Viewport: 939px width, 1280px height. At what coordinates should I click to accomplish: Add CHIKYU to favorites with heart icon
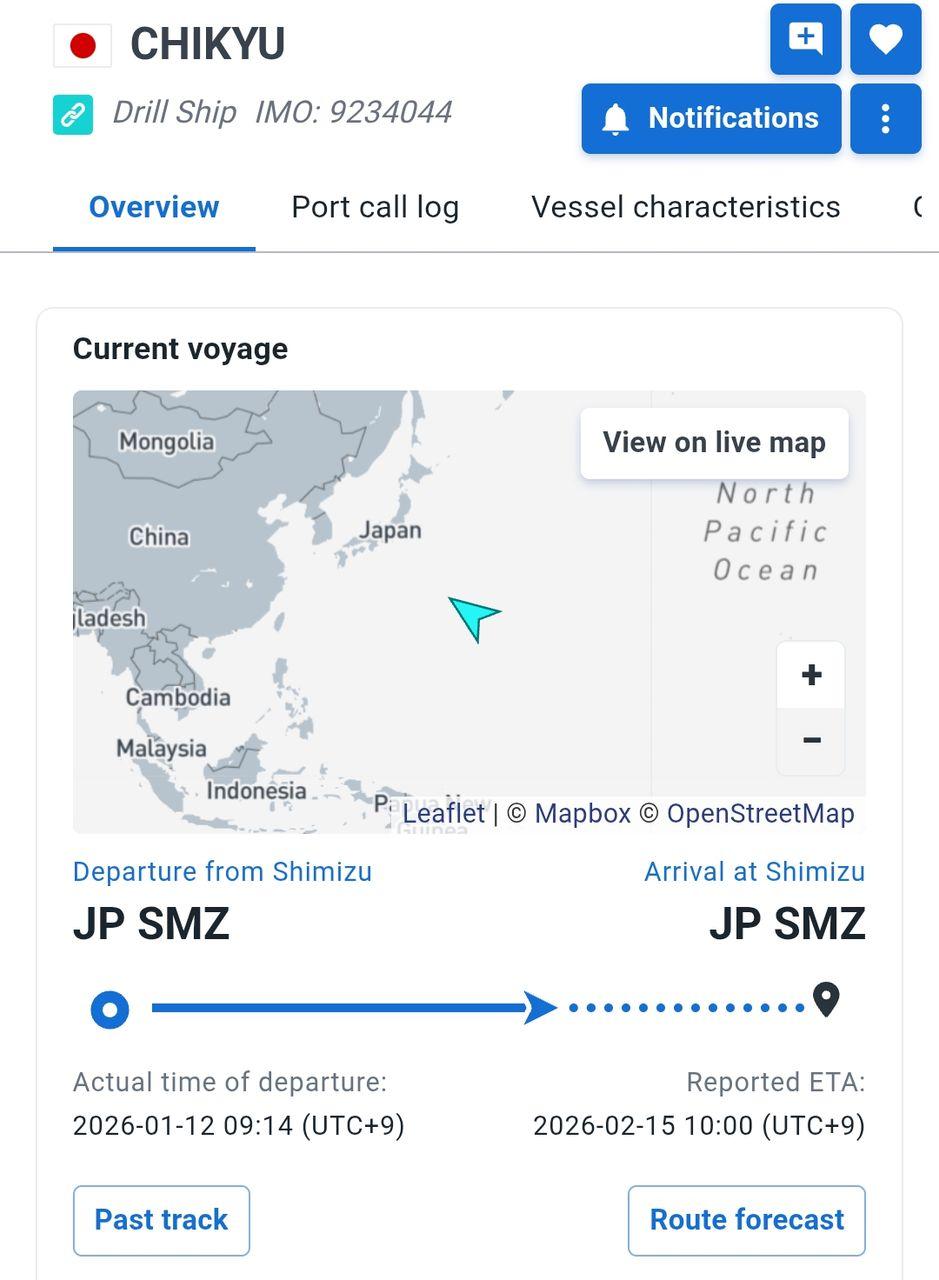[x=885, y=39]
